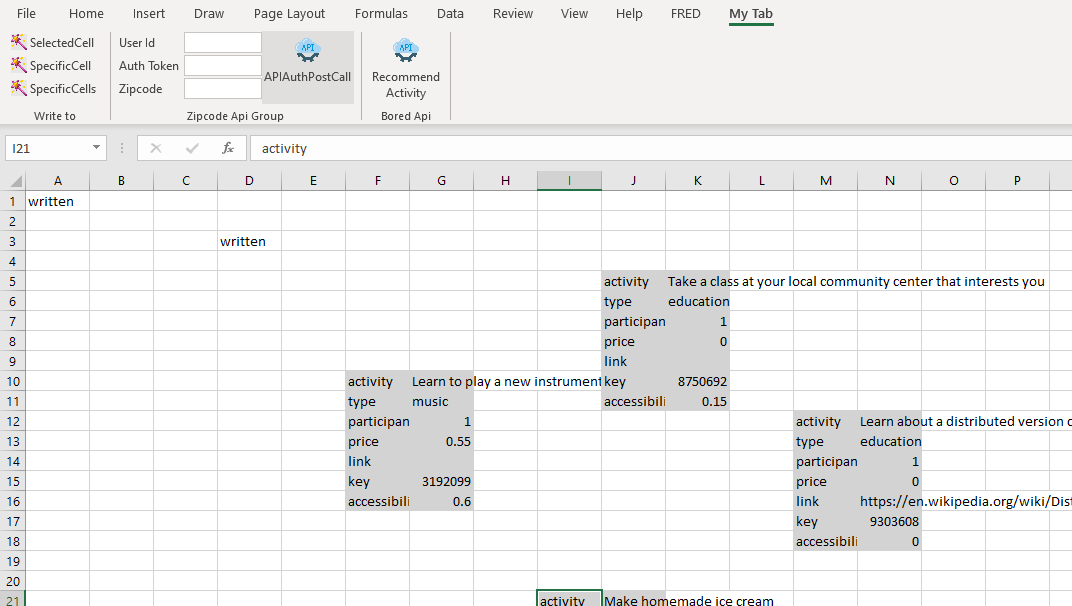
Task: Select the activity label in cell F10
Action: coord(377,381)
